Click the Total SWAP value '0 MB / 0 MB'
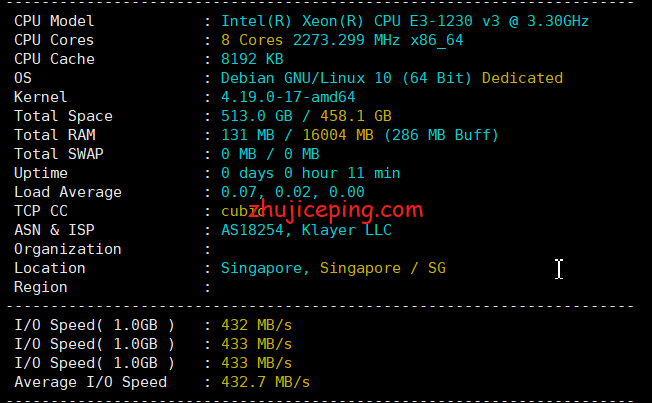The image size is (652, 403). 270,154
